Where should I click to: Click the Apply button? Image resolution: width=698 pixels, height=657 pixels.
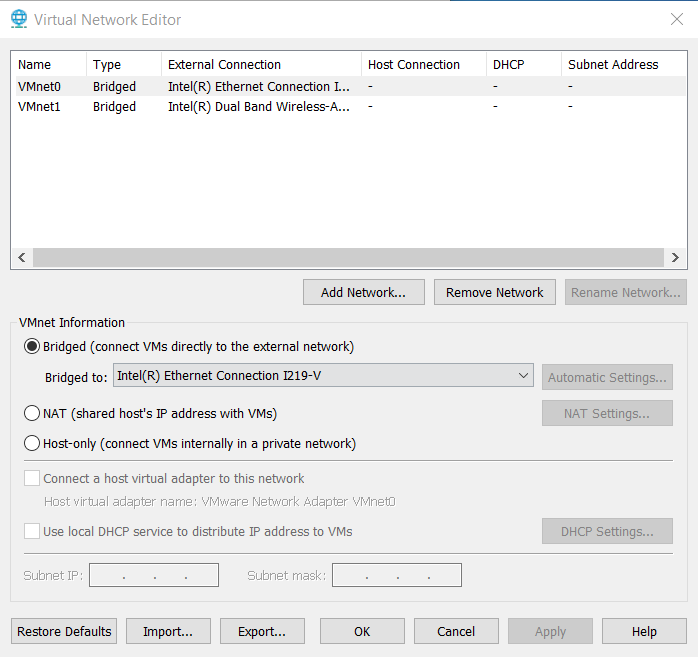(550, 631)
